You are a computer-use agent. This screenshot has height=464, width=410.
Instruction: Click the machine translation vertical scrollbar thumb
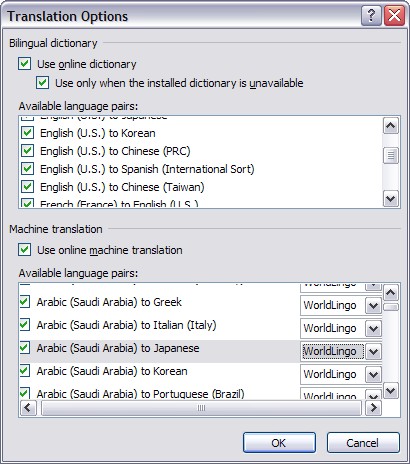pyautogui.click(x=391, y=307)
